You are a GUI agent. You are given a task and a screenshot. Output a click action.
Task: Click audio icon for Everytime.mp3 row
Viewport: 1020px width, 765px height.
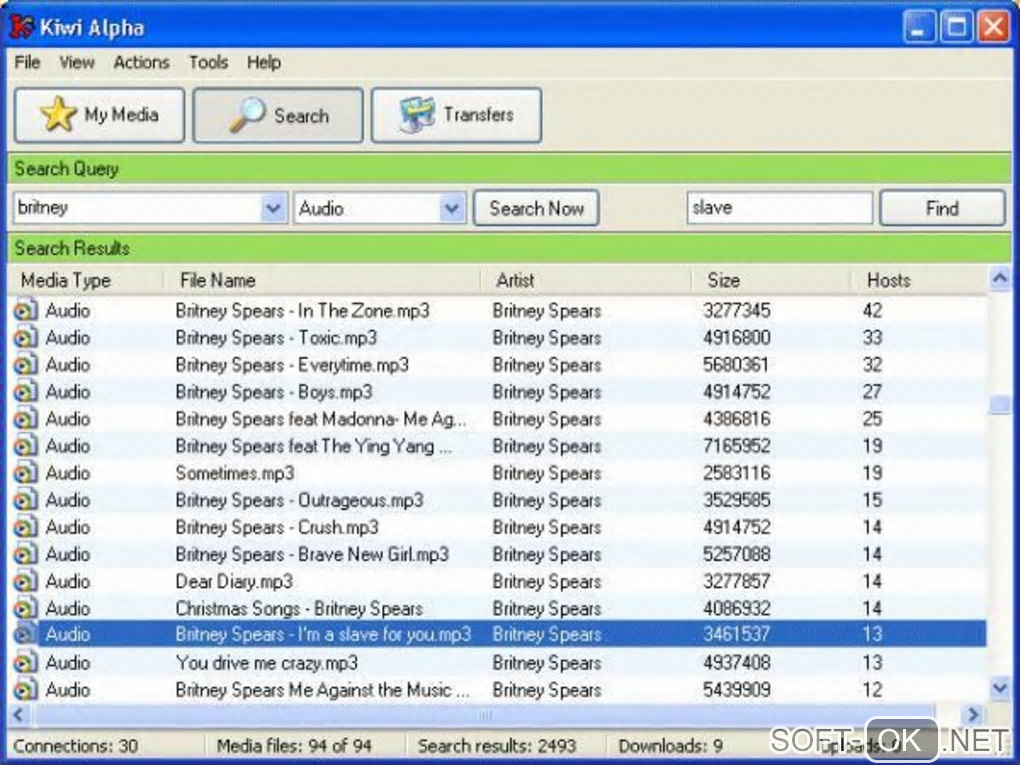[x=25, y=365]
